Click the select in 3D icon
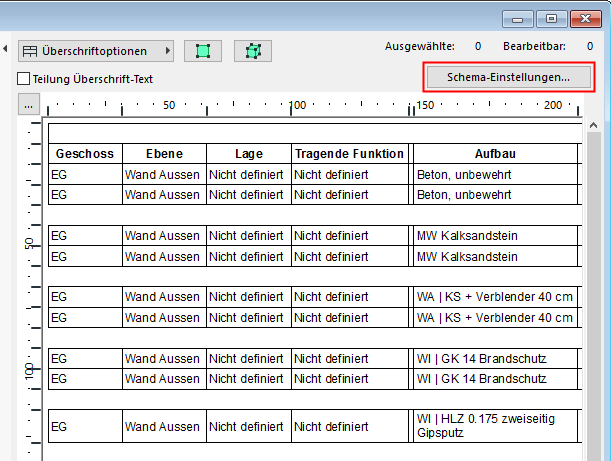611x461 pixels. (253, 51)
